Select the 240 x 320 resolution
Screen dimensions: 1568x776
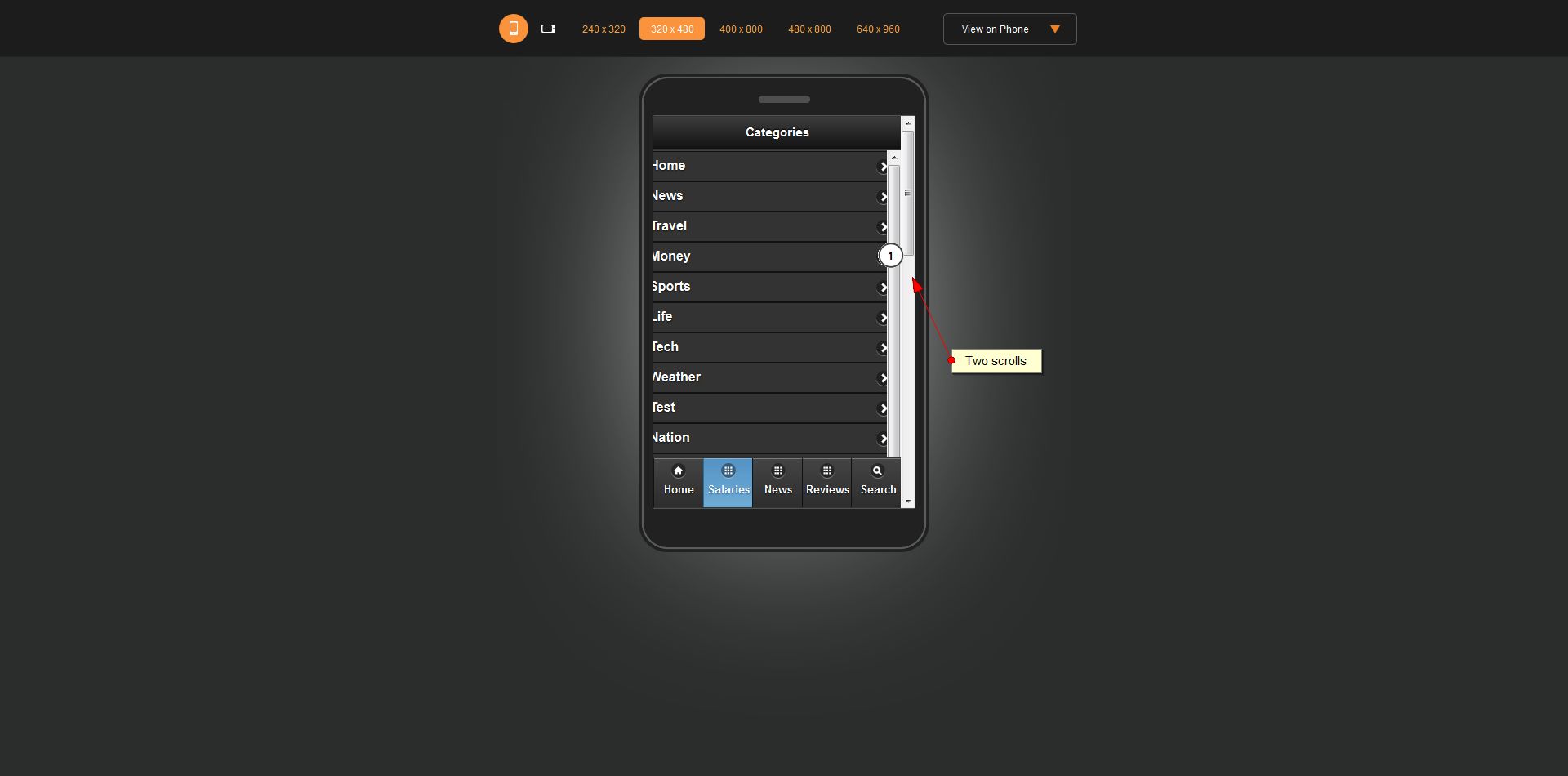[604, 29]
